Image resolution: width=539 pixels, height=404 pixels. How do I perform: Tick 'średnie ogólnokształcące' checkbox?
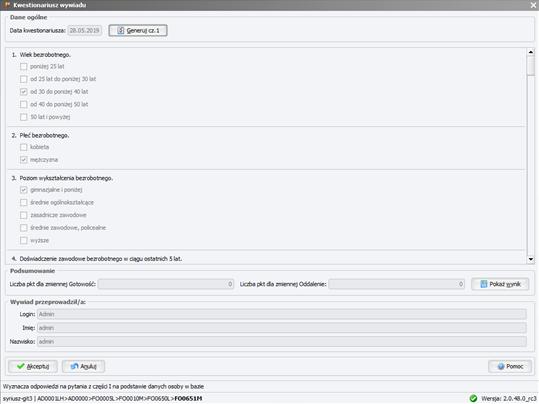coord(23,203)
